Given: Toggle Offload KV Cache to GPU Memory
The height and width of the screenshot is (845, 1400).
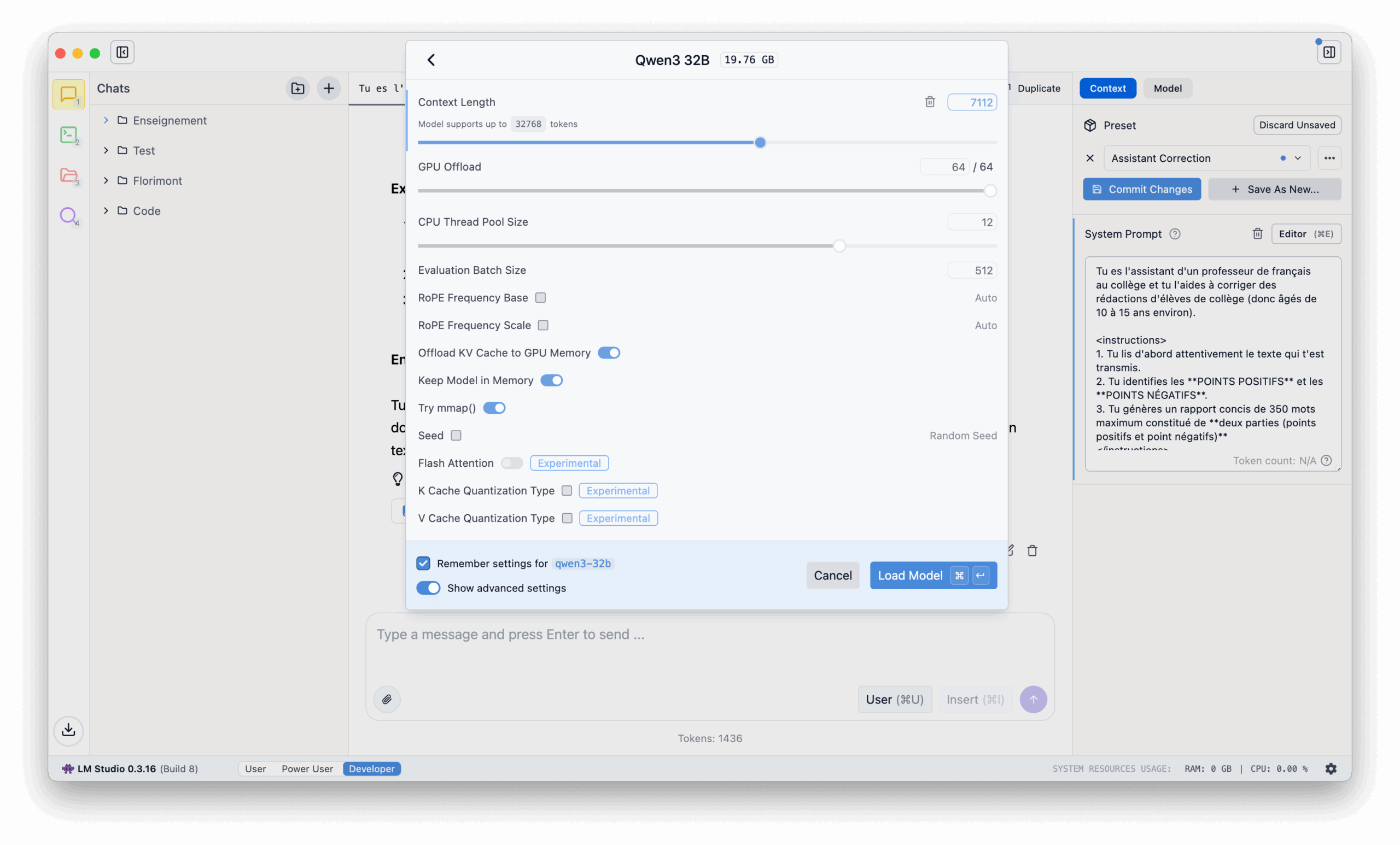Looking at the screenshot, I should (x=609, y=353).
